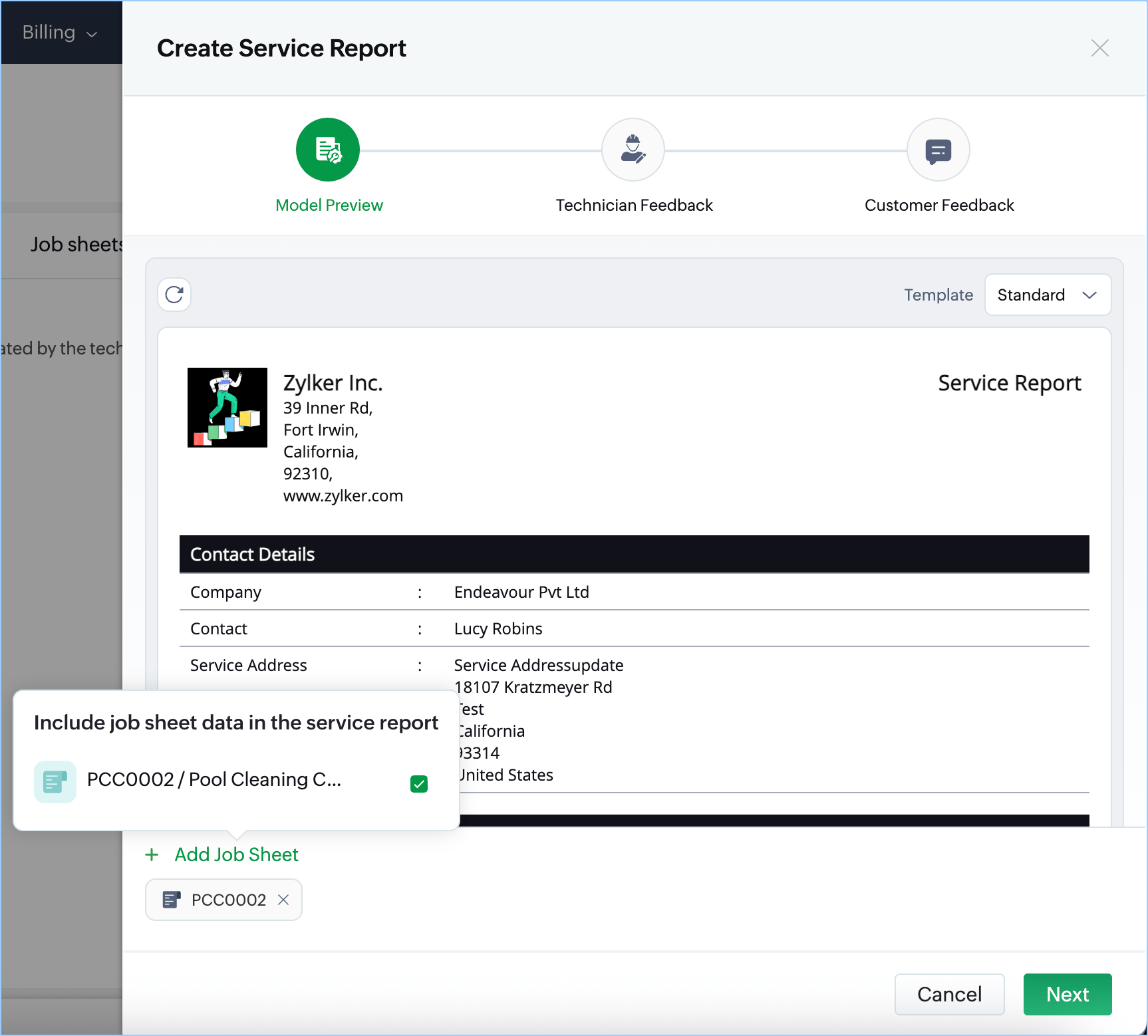The width and height of the screenshot is (1148, 1036).
Task: Refresh the service report preview
Action: (174, 295)
